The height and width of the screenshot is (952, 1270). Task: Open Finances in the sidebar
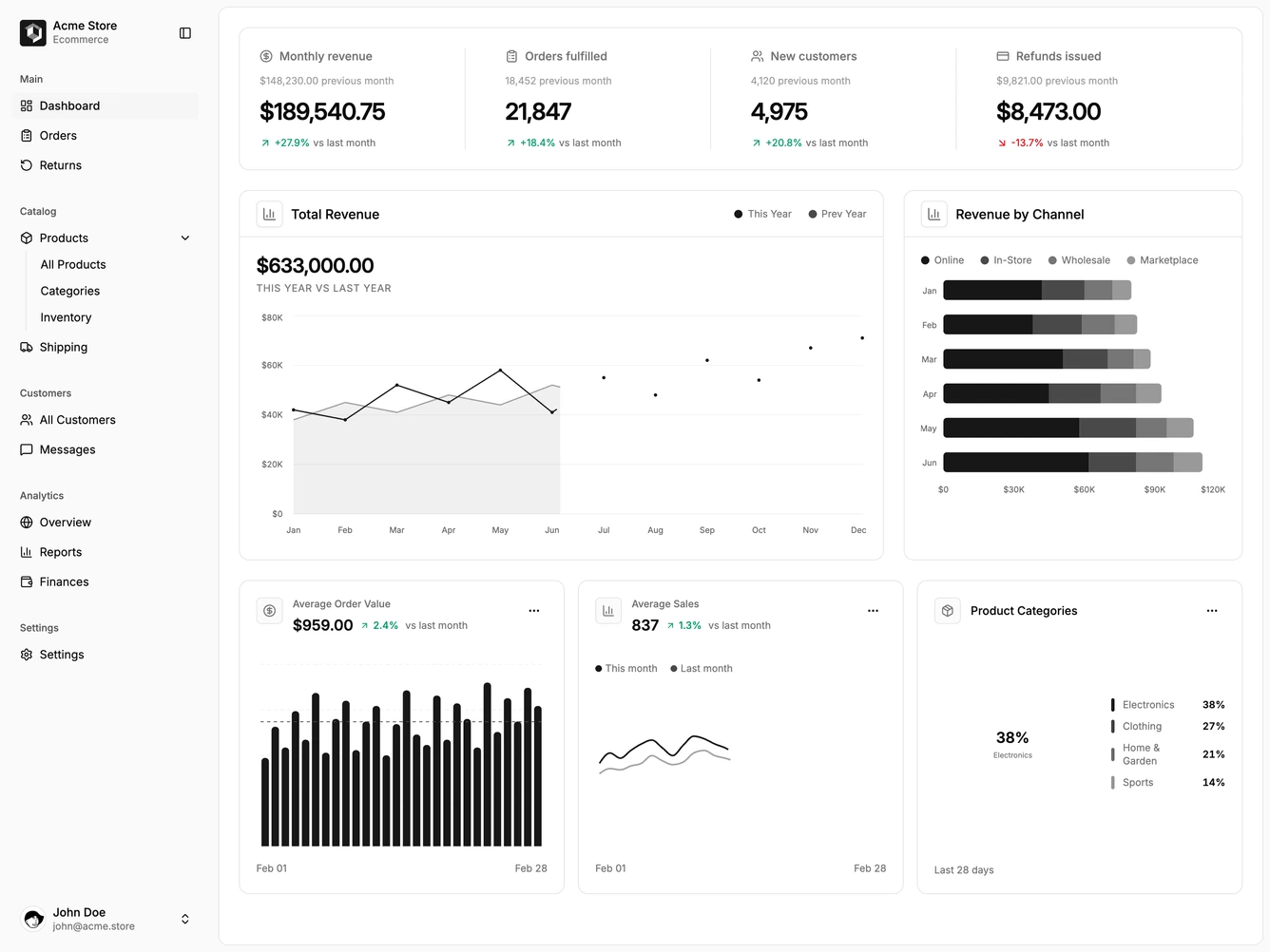coord(106,582)
